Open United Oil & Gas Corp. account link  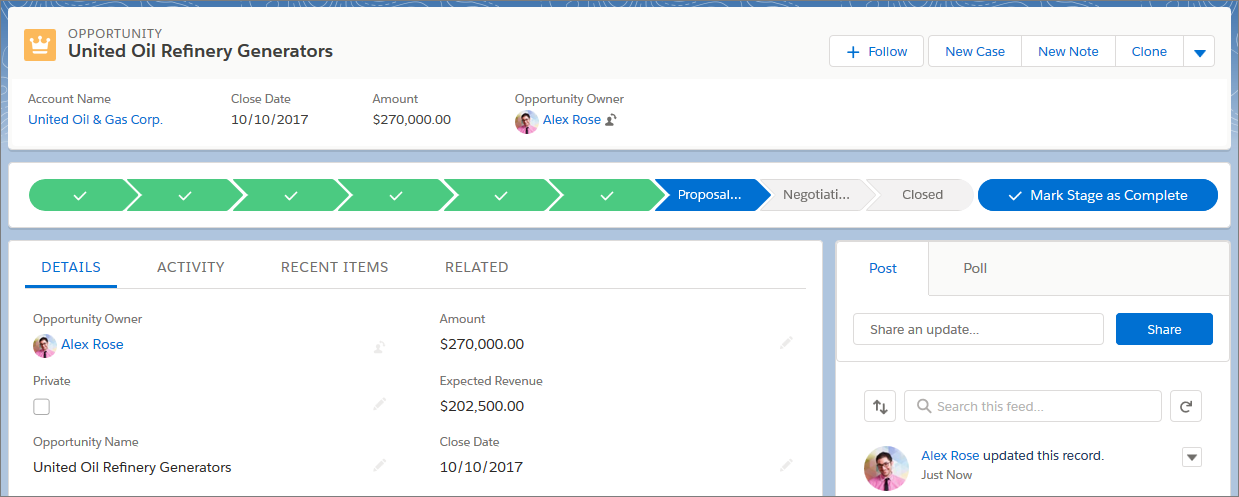coord(95,119)
